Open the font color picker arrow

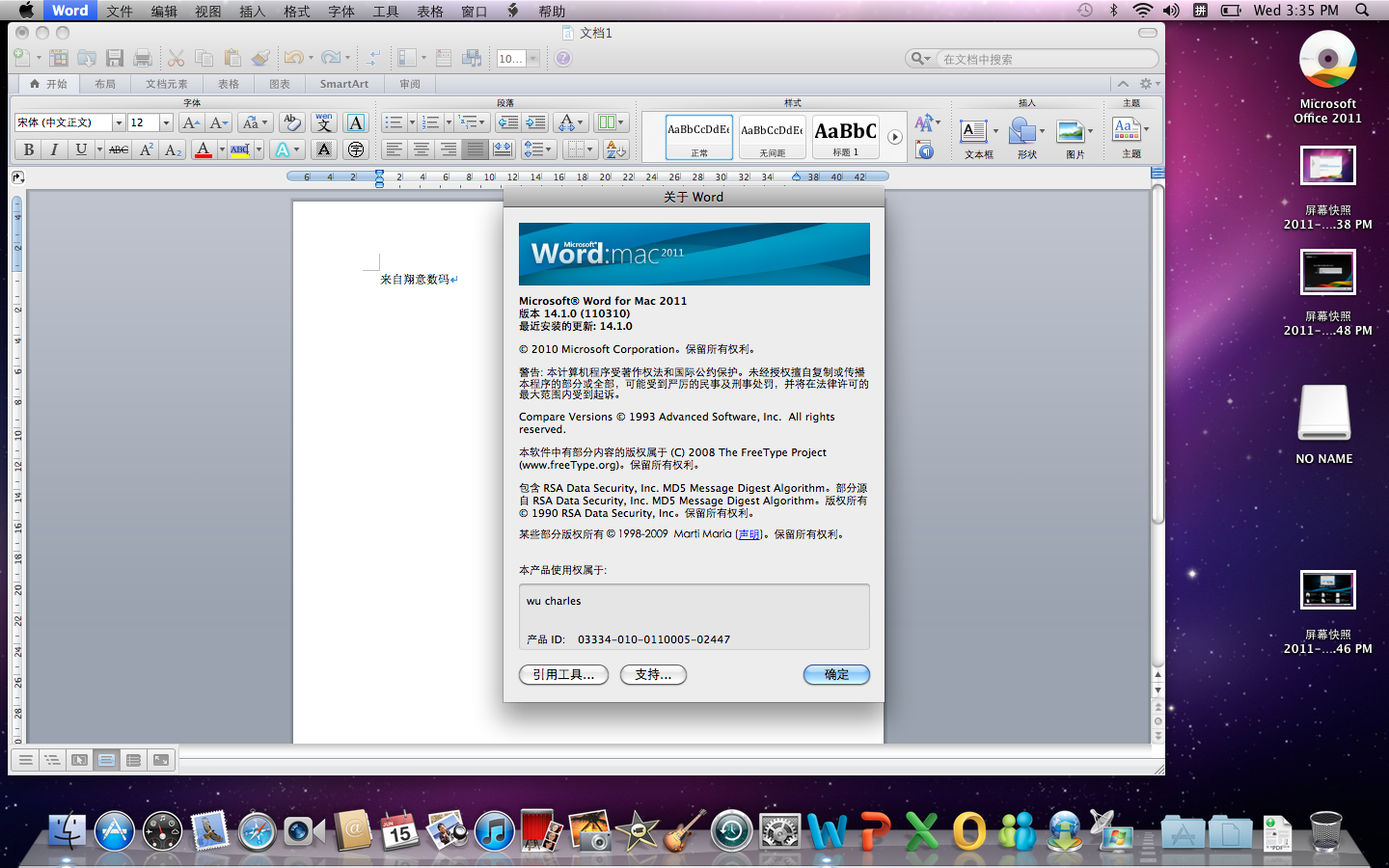click(x=222, y=149)
